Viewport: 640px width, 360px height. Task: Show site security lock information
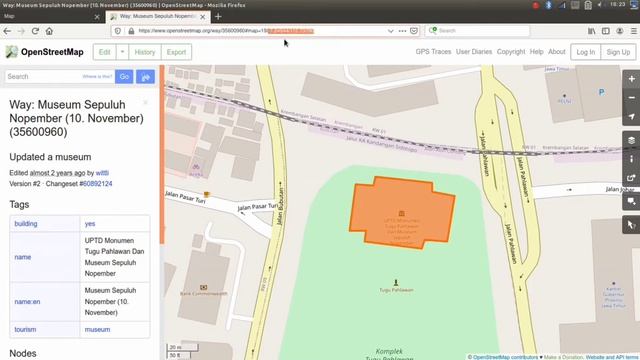[x=131, y=31]
